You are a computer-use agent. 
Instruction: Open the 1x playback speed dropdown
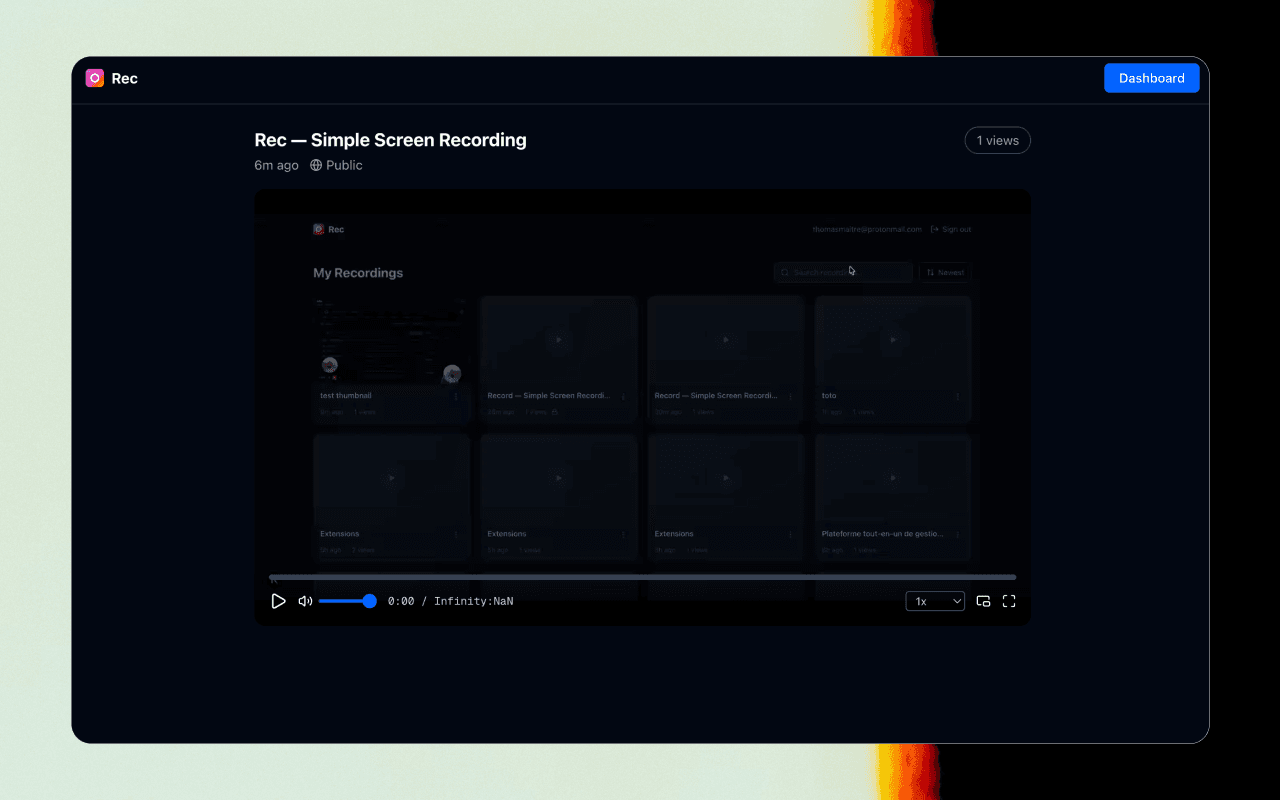[x=934, y=600]
